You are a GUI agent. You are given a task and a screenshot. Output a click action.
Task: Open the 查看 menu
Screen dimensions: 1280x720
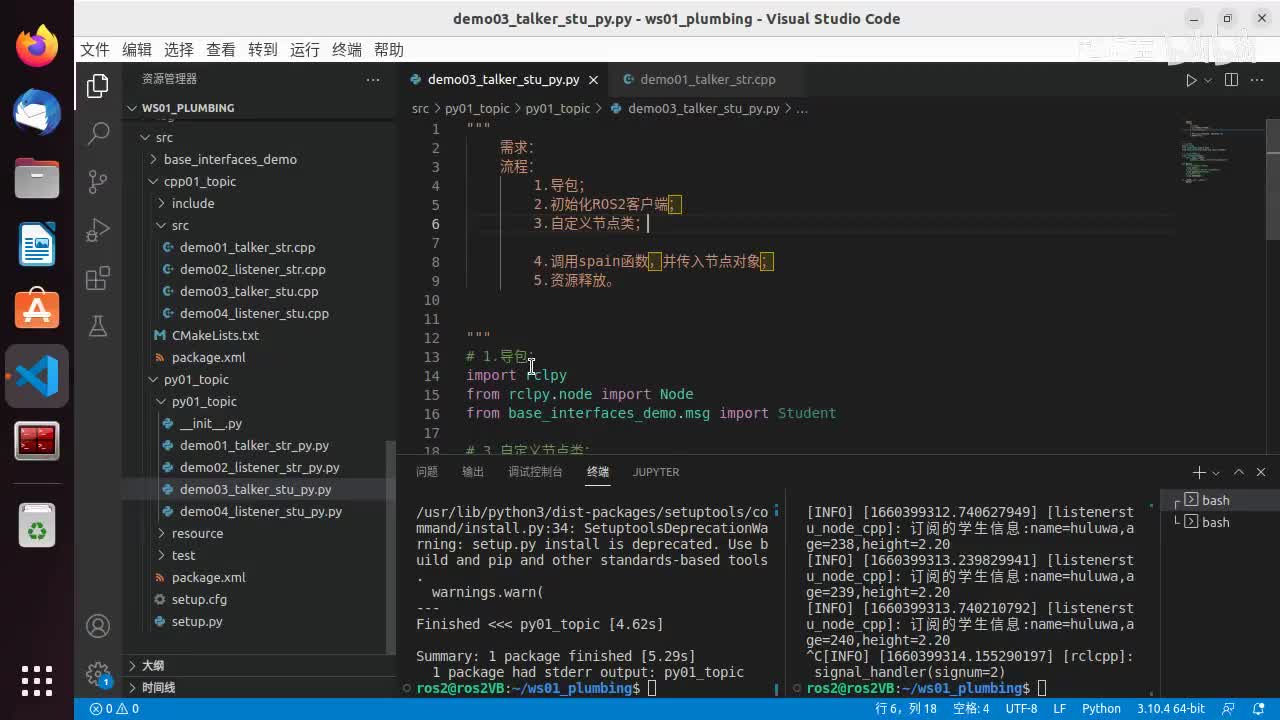click(x=221, y=50)
